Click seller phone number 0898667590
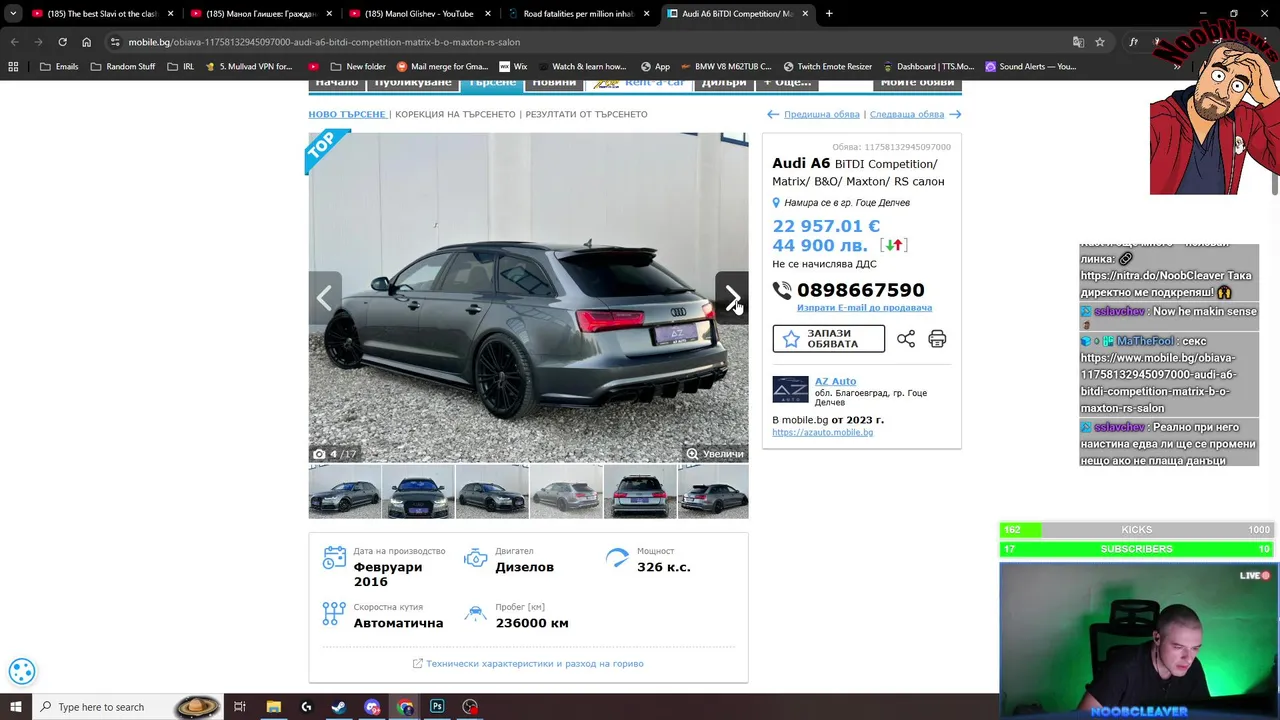The height and width of the screenshot is (720, 1280). tap(861, 290)
